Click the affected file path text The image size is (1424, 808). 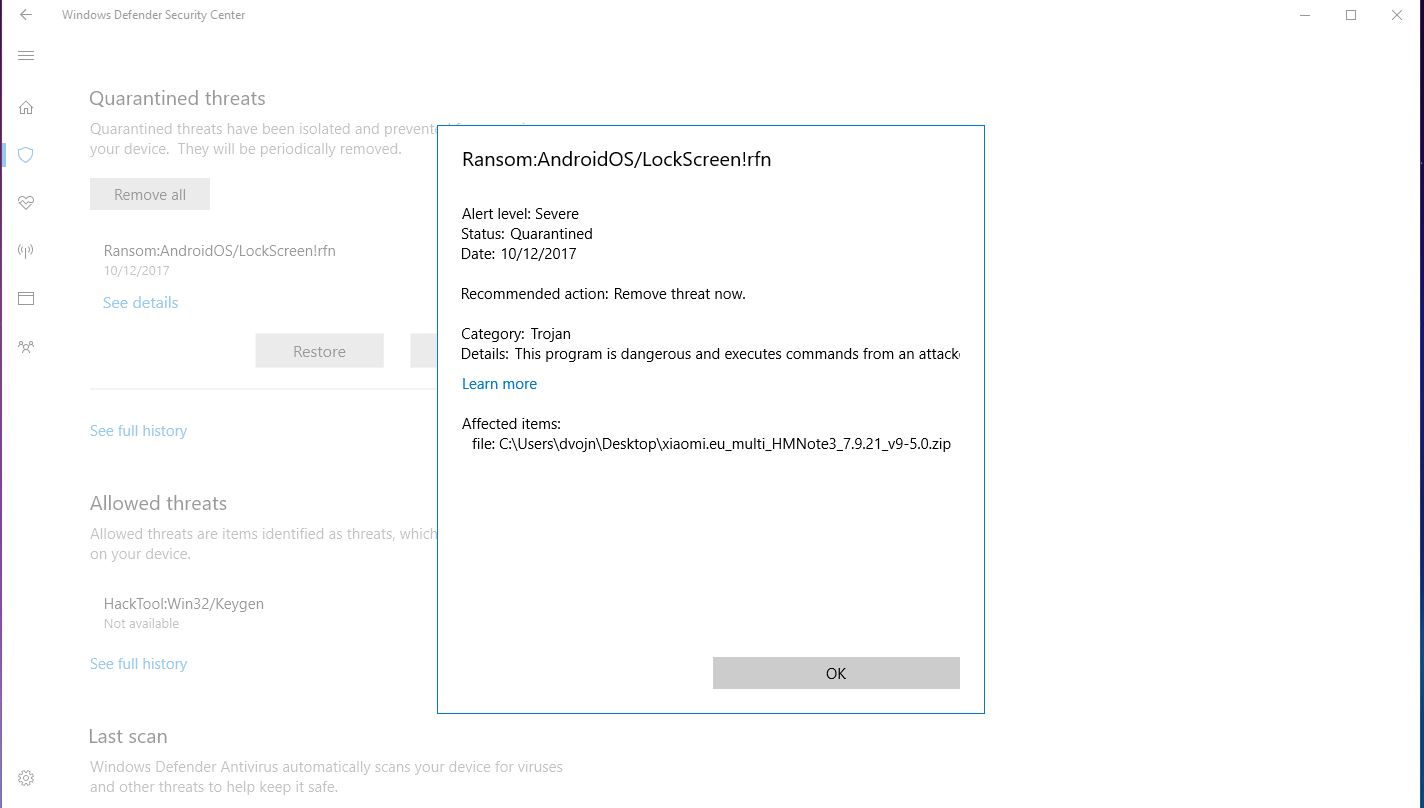coord(711,444)
